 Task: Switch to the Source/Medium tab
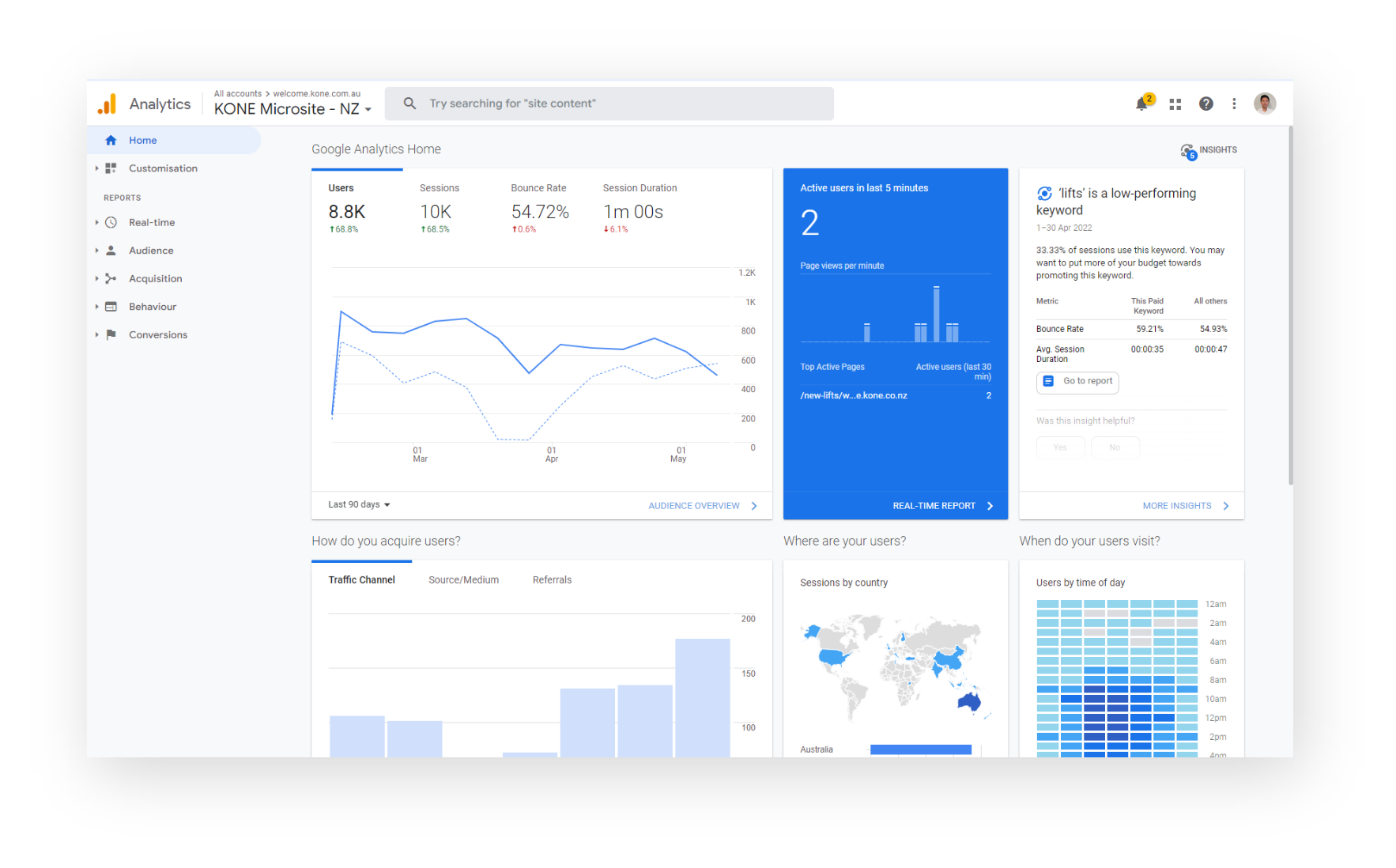(x=463, y=580)
